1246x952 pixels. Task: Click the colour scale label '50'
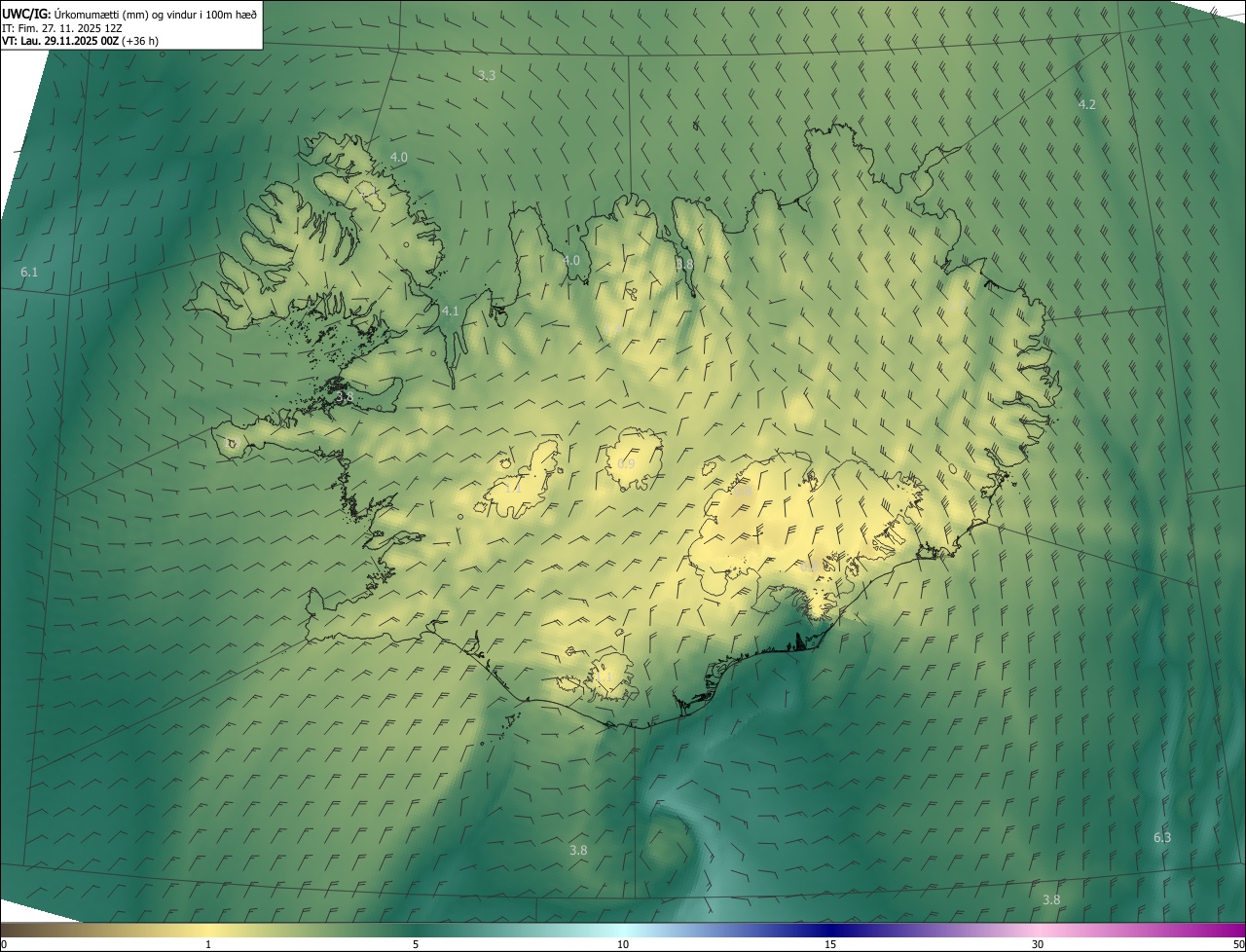tap(1238, 944)
